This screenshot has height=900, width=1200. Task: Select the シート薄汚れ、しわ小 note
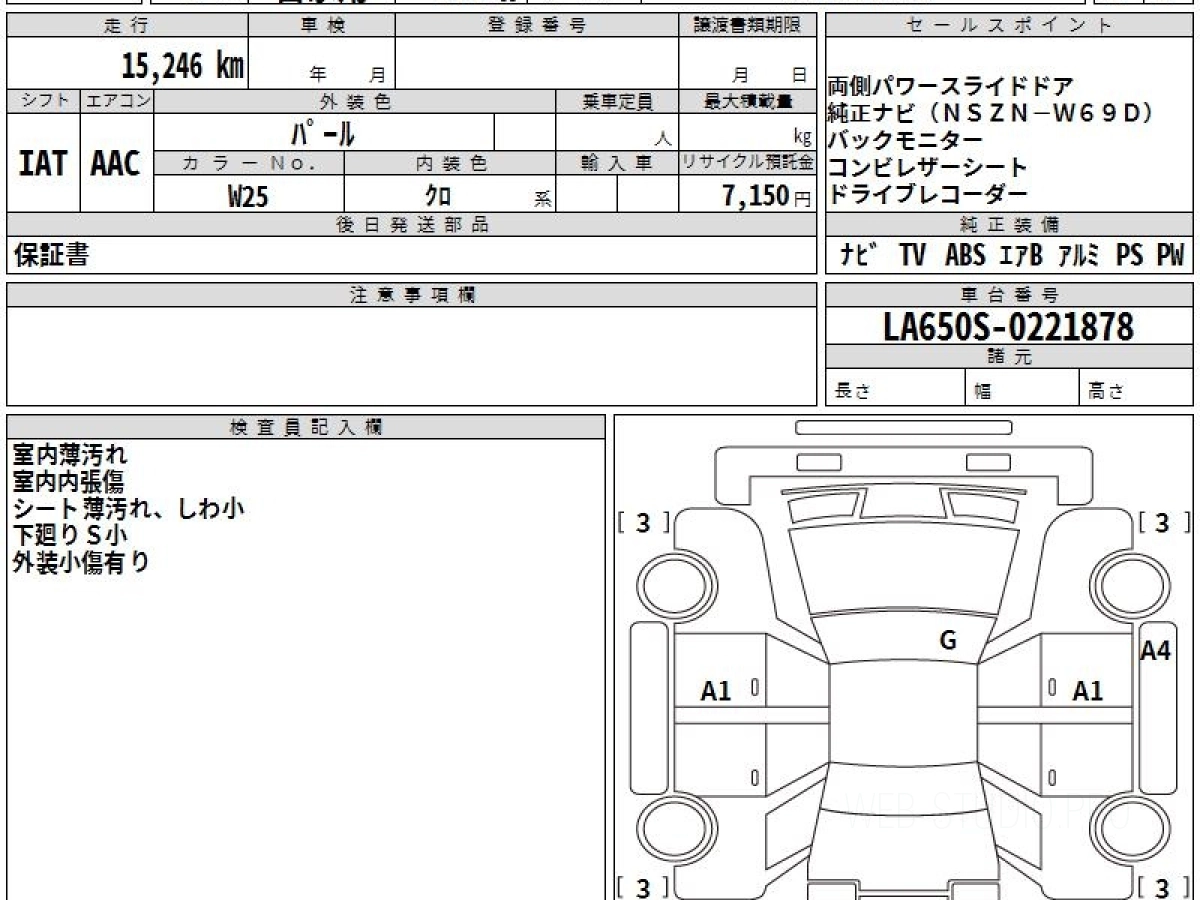(128, 509)
